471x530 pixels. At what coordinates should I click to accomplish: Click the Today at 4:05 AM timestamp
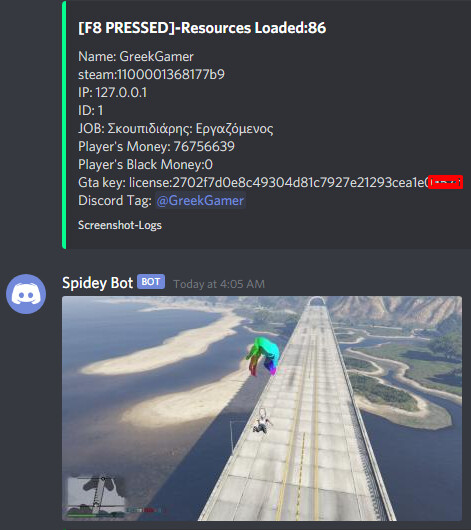[219, 284]
